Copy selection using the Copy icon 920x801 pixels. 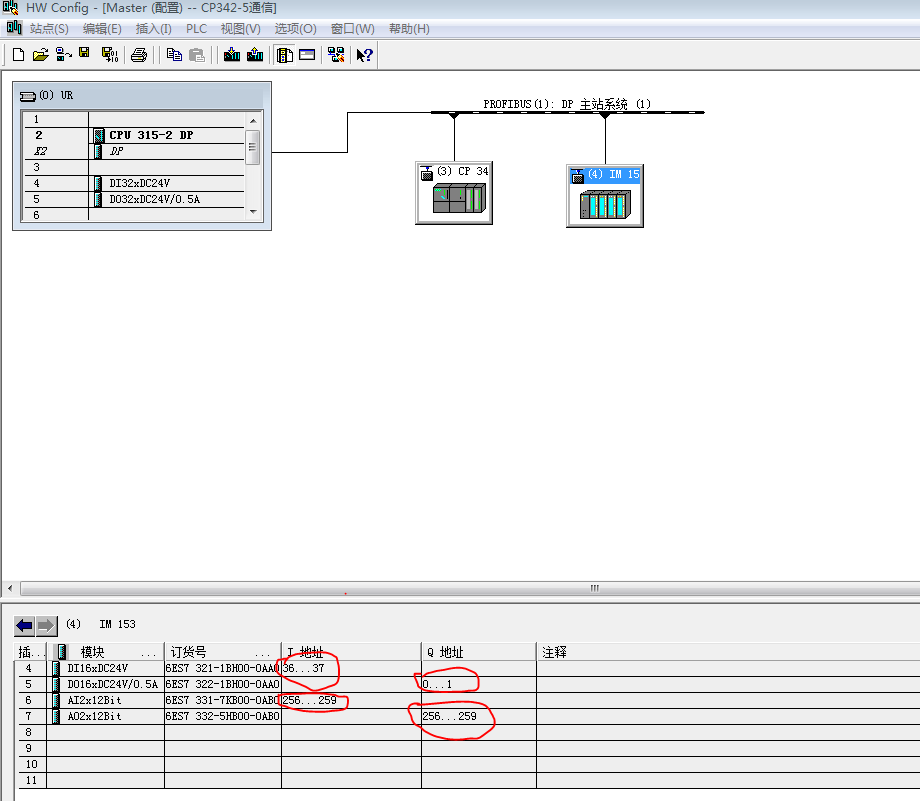click(174, 55)
